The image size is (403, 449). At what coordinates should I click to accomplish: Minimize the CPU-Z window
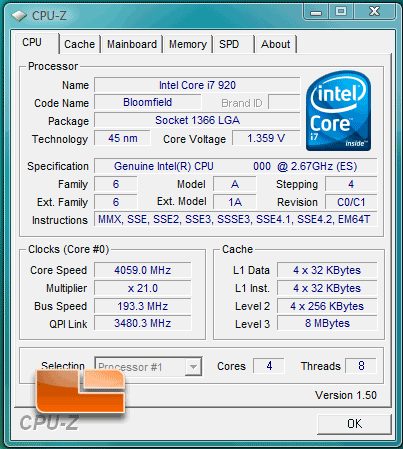click(316, 13)
